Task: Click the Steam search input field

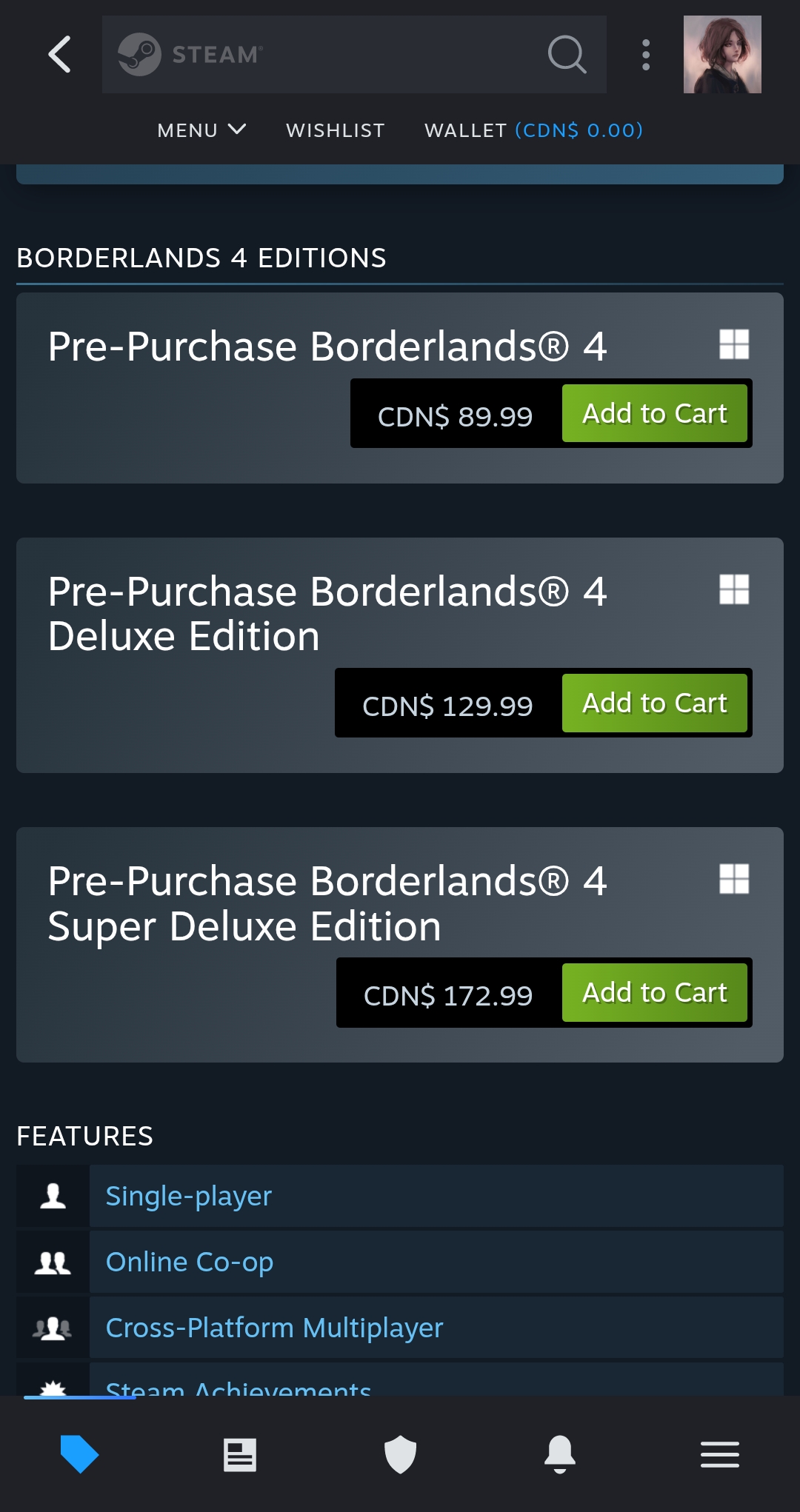Action: pos(354,54)
